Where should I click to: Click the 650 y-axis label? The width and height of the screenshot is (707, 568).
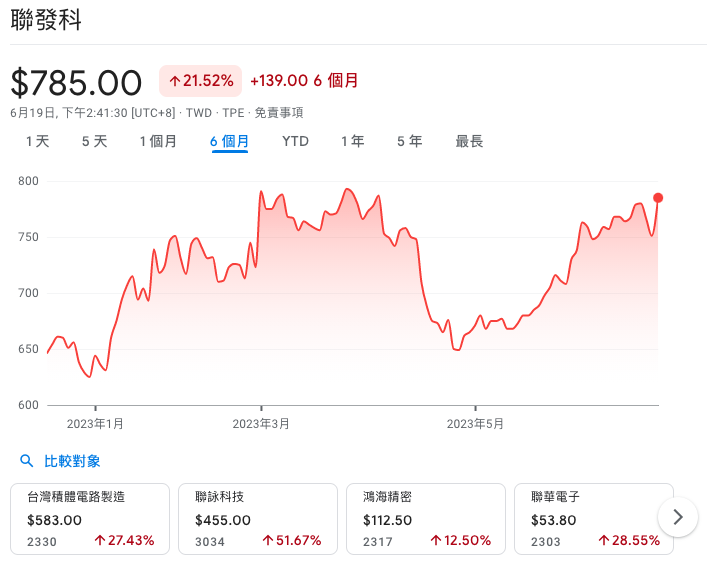click(x=28, y=349)
